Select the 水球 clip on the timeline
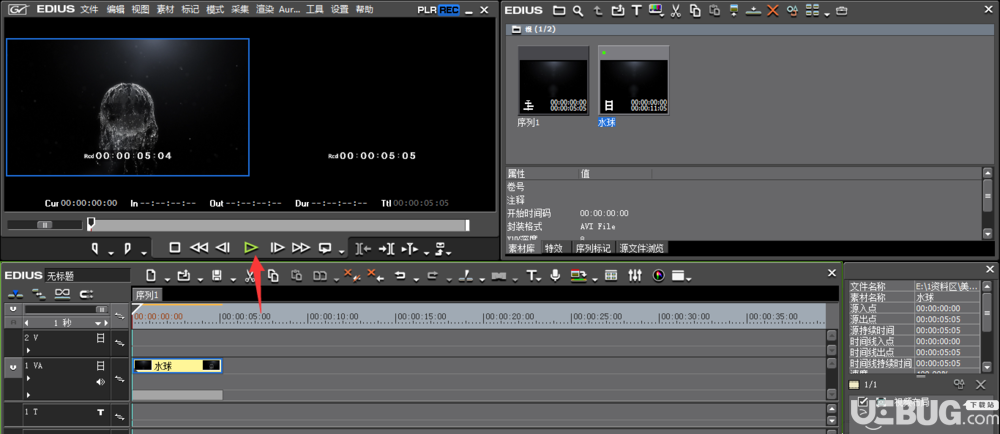1000x434 pixels. (x=177, y=366)
